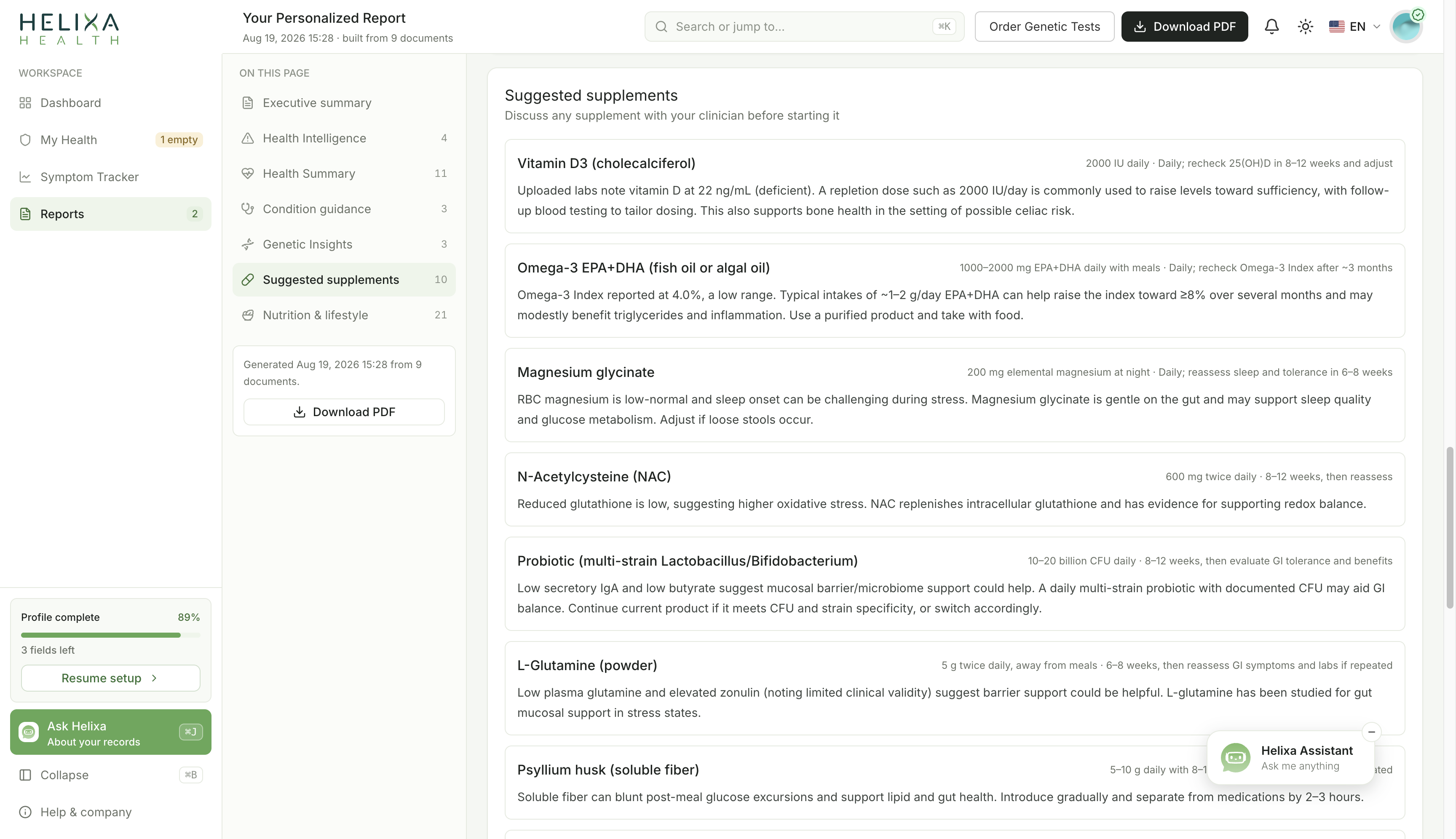Viewport: 1456px width, 839px height.
Task: Click the Magnesium glycinate card title
Action: (586, 372)
